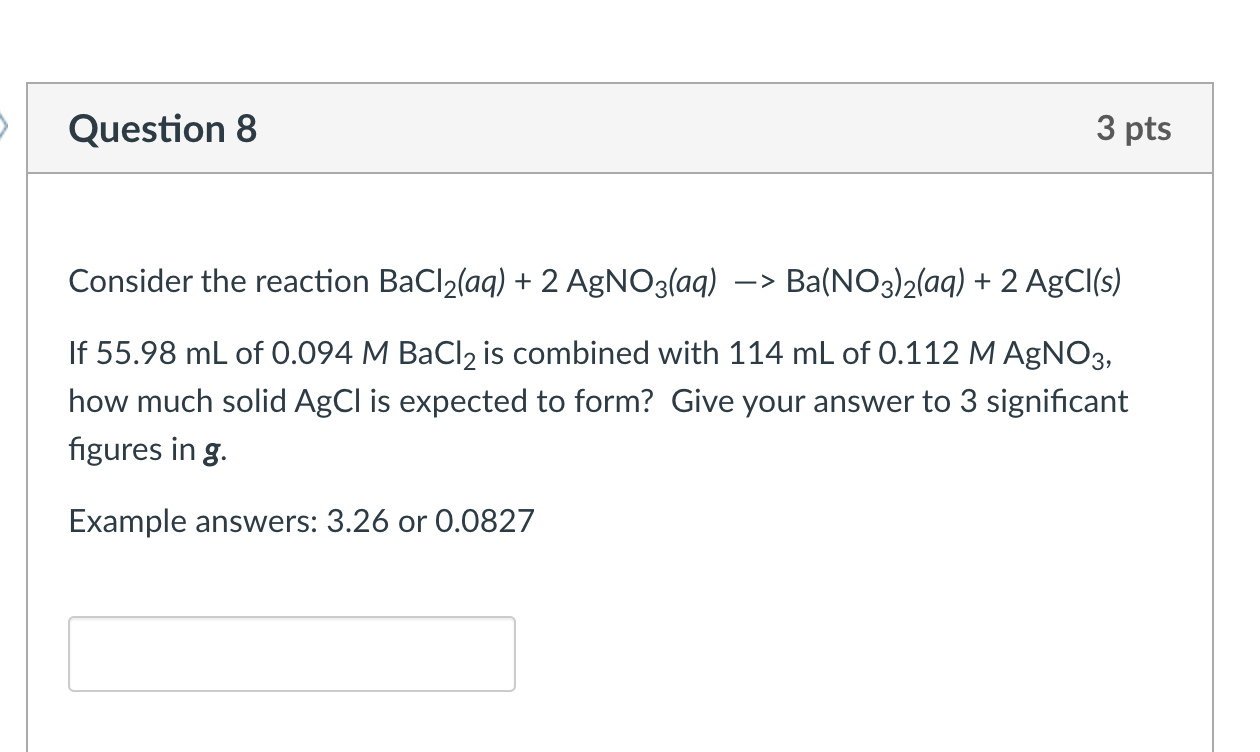Select the Question 8 heading
The image size is (1260, 752).
(x=161, y=128)
